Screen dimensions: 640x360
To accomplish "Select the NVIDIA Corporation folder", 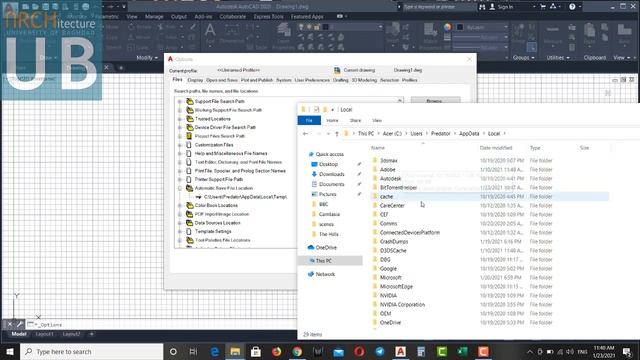I will click(x=402, y=304).
